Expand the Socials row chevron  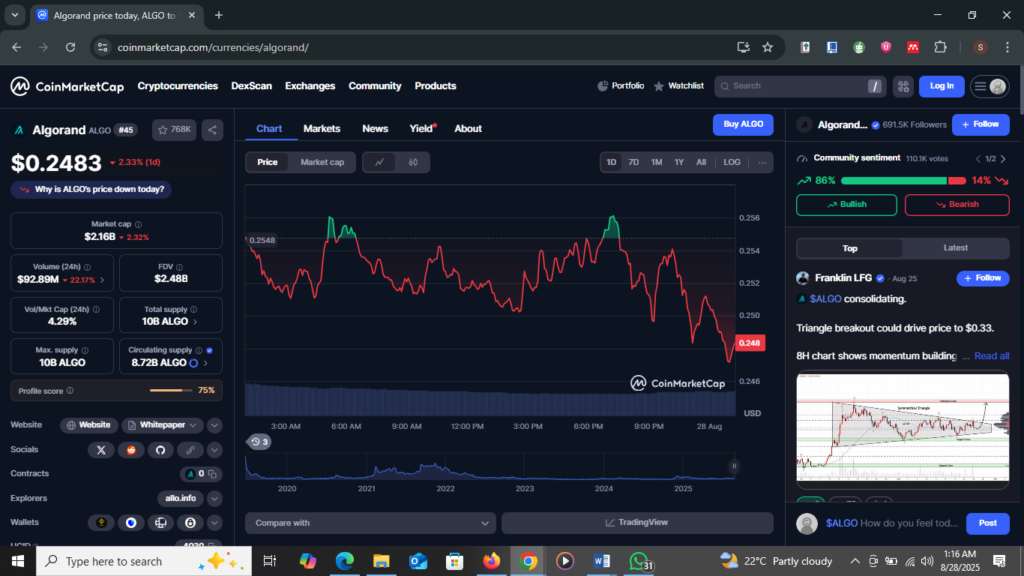coord(214,450)
